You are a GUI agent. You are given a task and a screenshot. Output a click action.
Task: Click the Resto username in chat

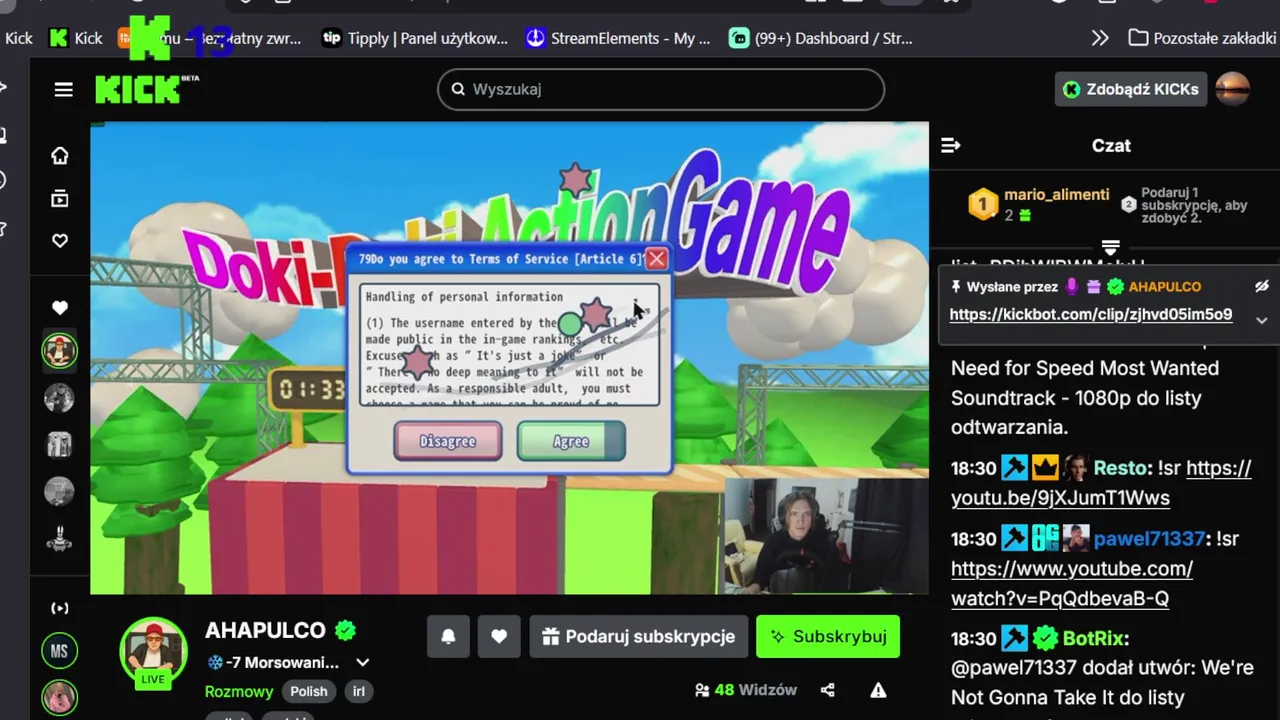tap(1120, 467)
